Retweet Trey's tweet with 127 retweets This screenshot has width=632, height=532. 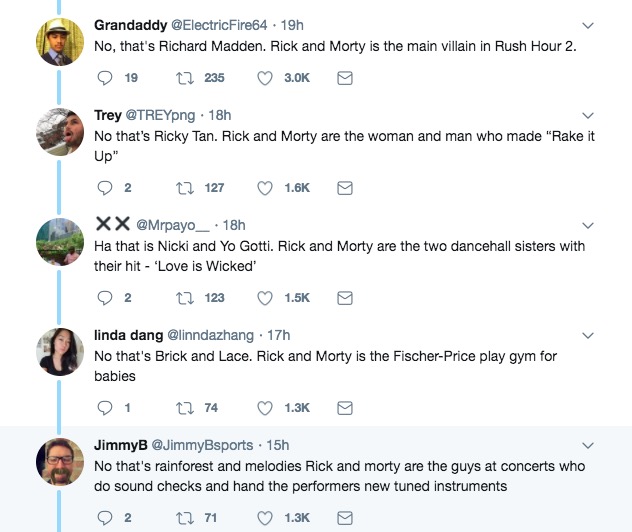(x=184, y=187)
